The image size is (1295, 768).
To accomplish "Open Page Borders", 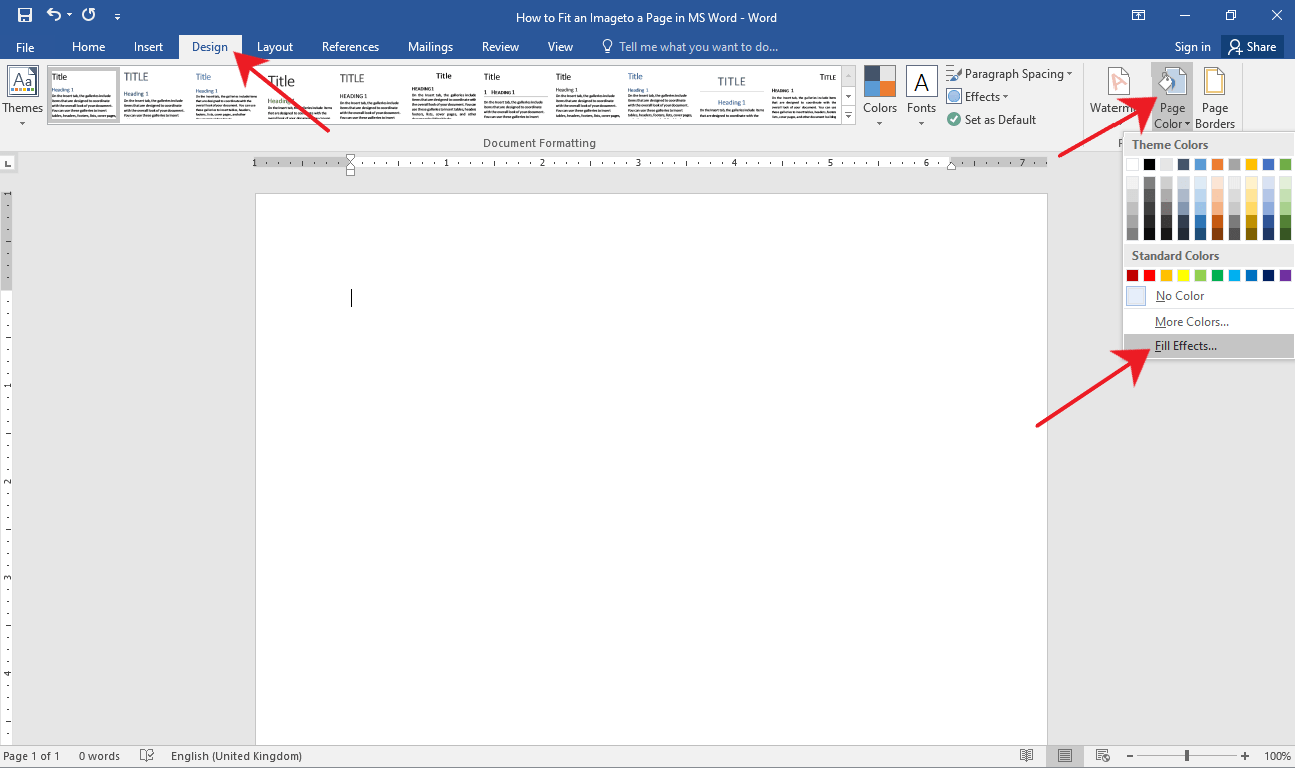I will 1215,96.
